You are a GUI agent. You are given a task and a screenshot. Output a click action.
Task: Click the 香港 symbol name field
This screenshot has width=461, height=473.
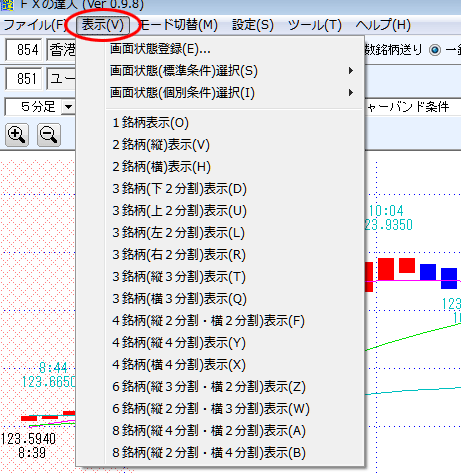61,50
